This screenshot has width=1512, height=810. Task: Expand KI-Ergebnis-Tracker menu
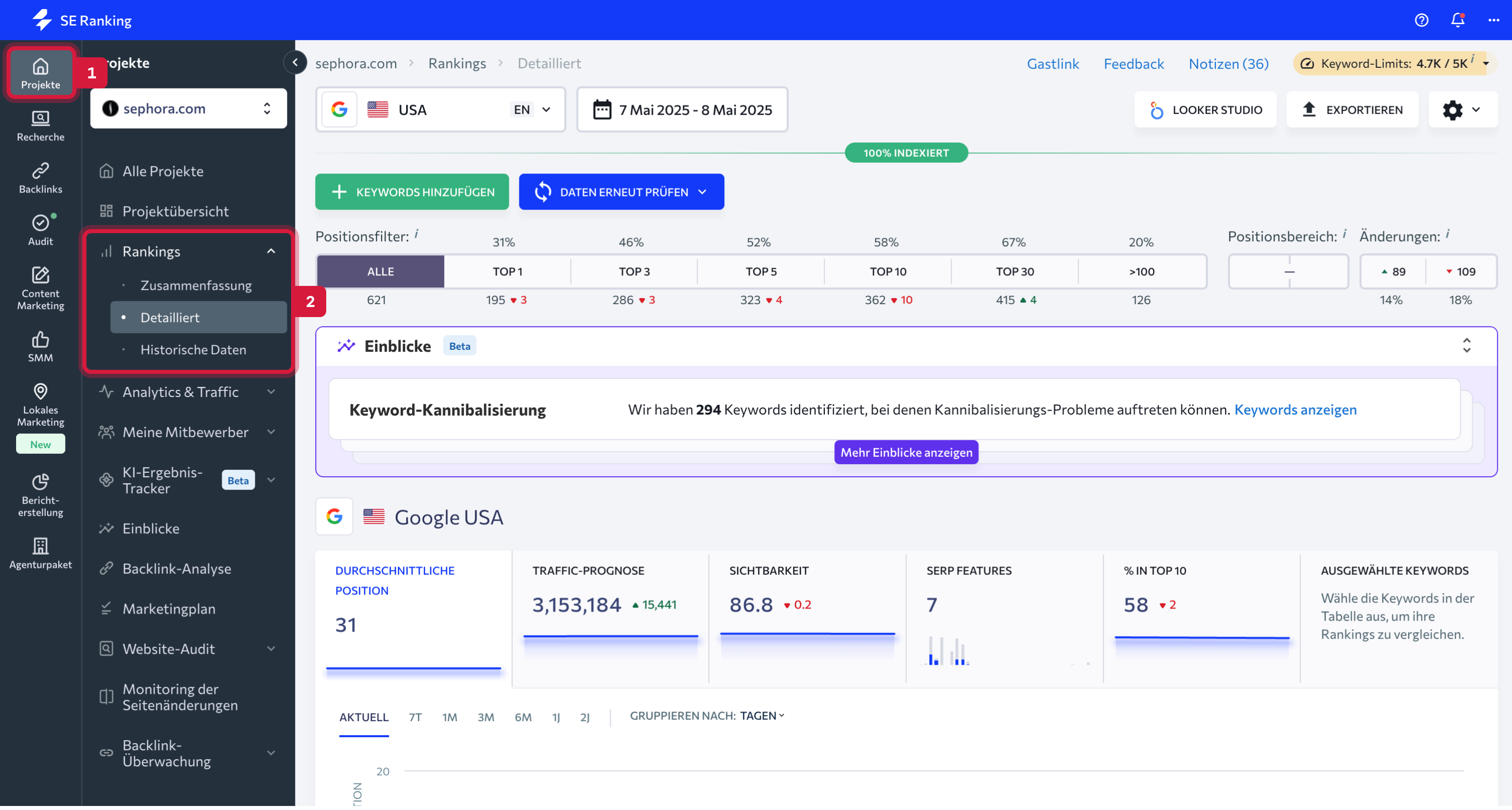coord(271,481)
